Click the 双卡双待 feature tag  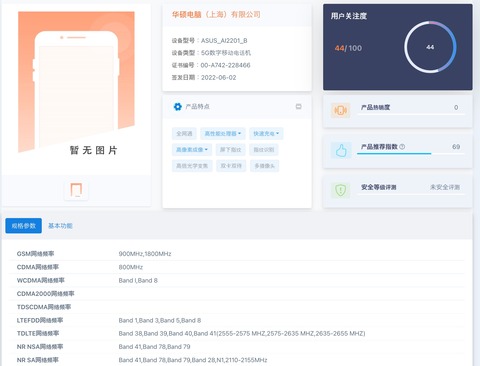231,166
